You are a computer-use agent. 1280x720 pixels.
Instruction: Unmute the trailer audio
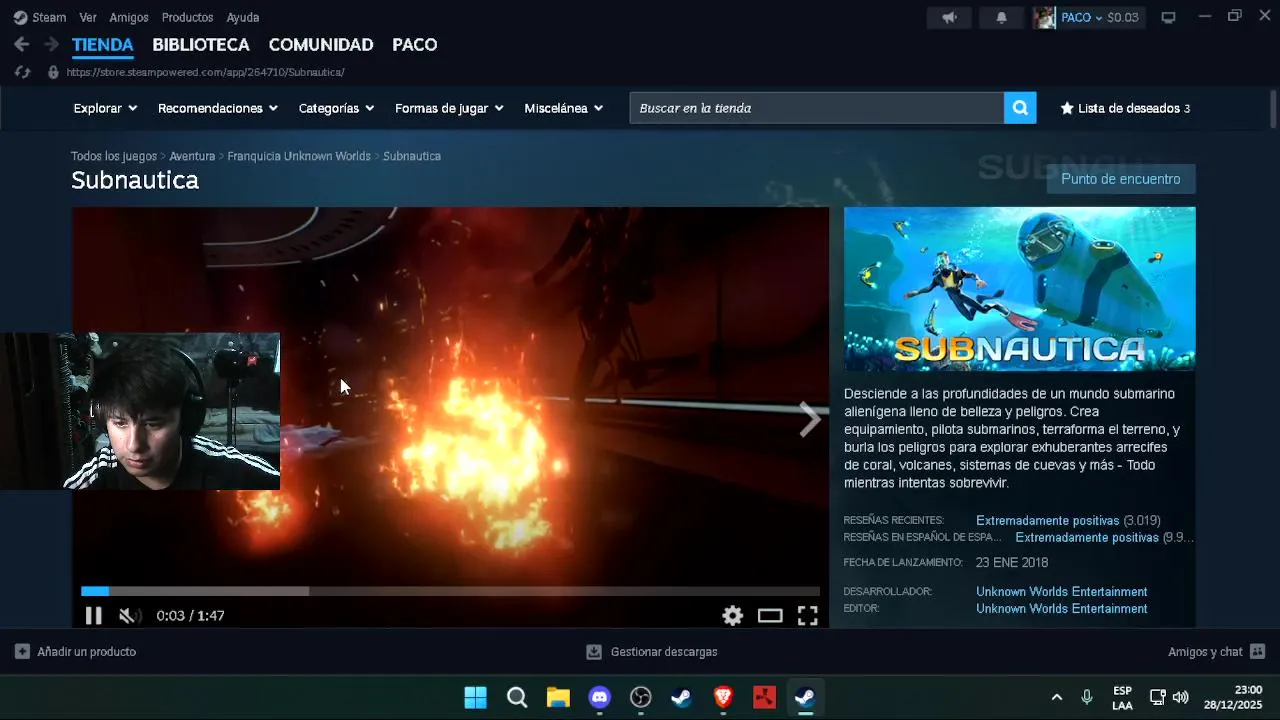pos(128,616)
